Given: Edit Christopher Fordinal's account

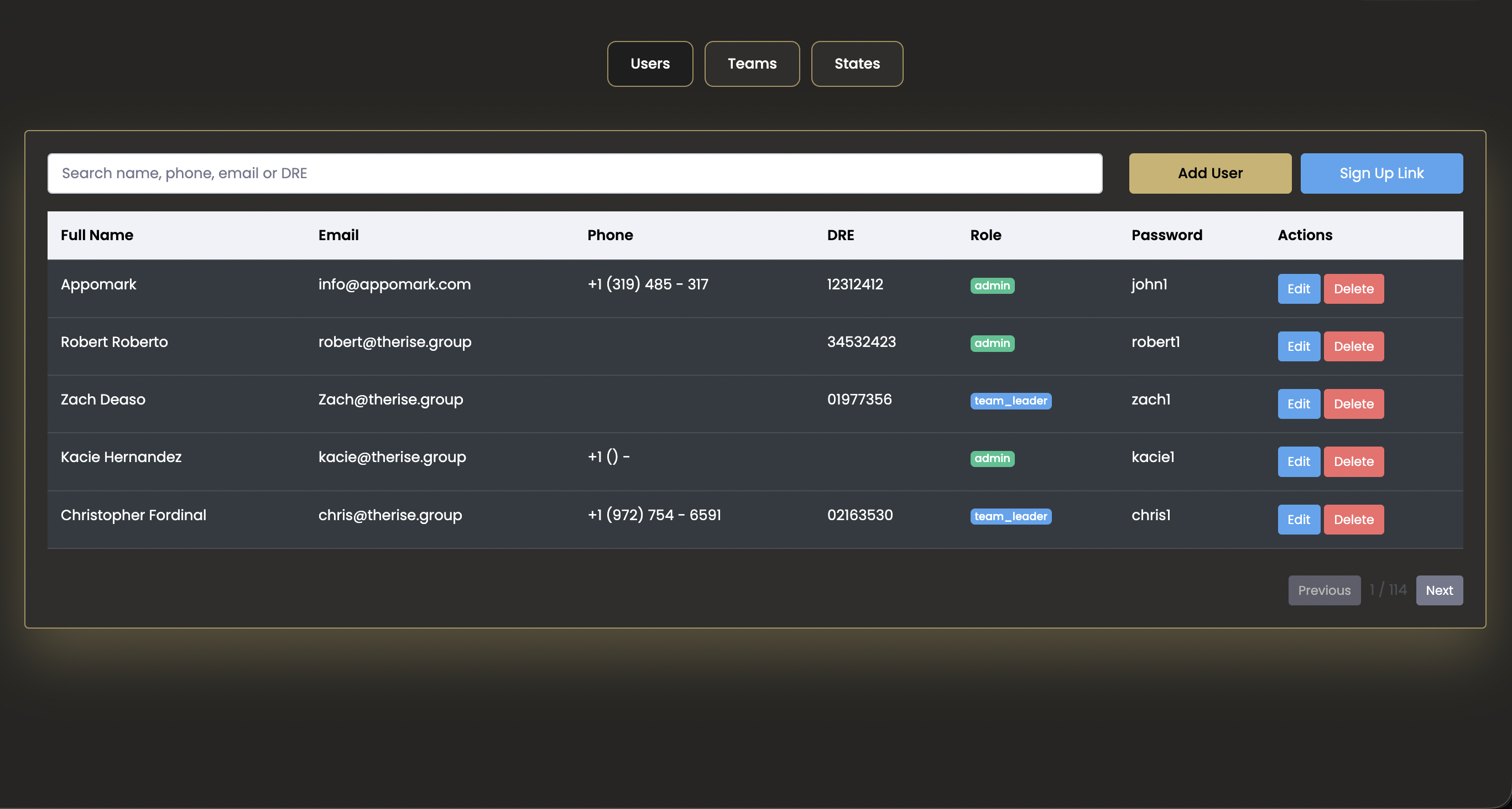Looking at the screenshot, I should [1299, 519].
